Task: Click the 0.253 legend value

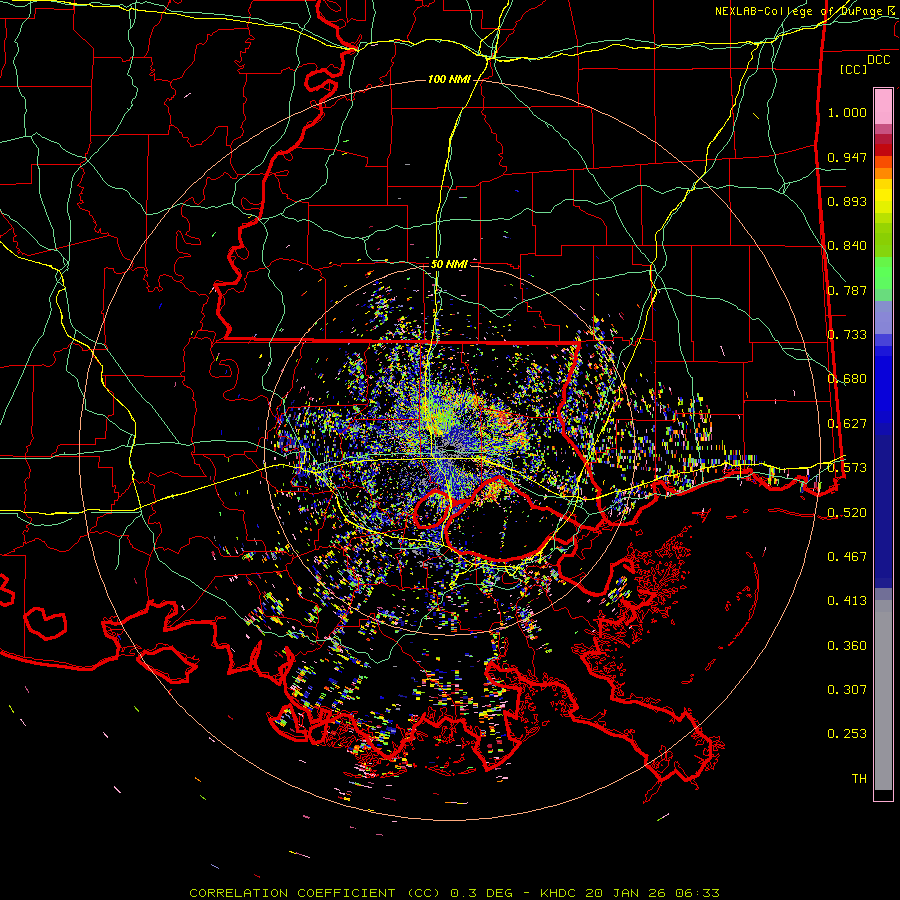Action: point(847,734)
